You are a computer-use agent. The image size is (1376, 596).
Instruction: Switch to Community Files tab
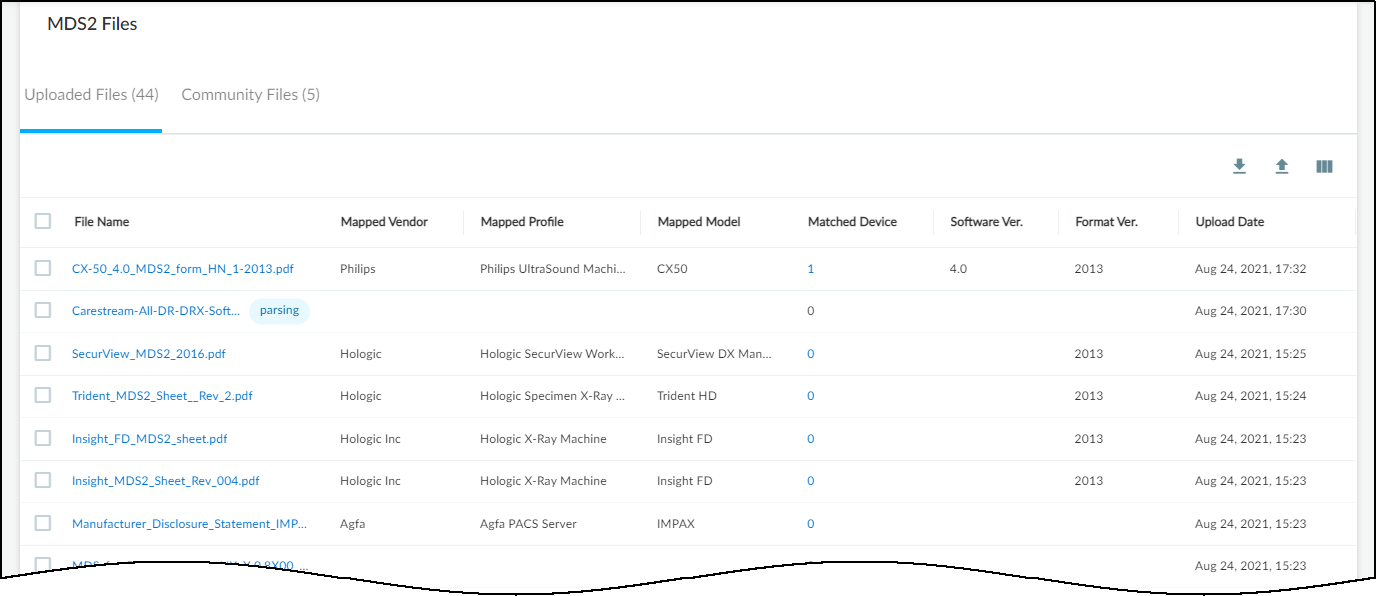click(x=250, y=95)
